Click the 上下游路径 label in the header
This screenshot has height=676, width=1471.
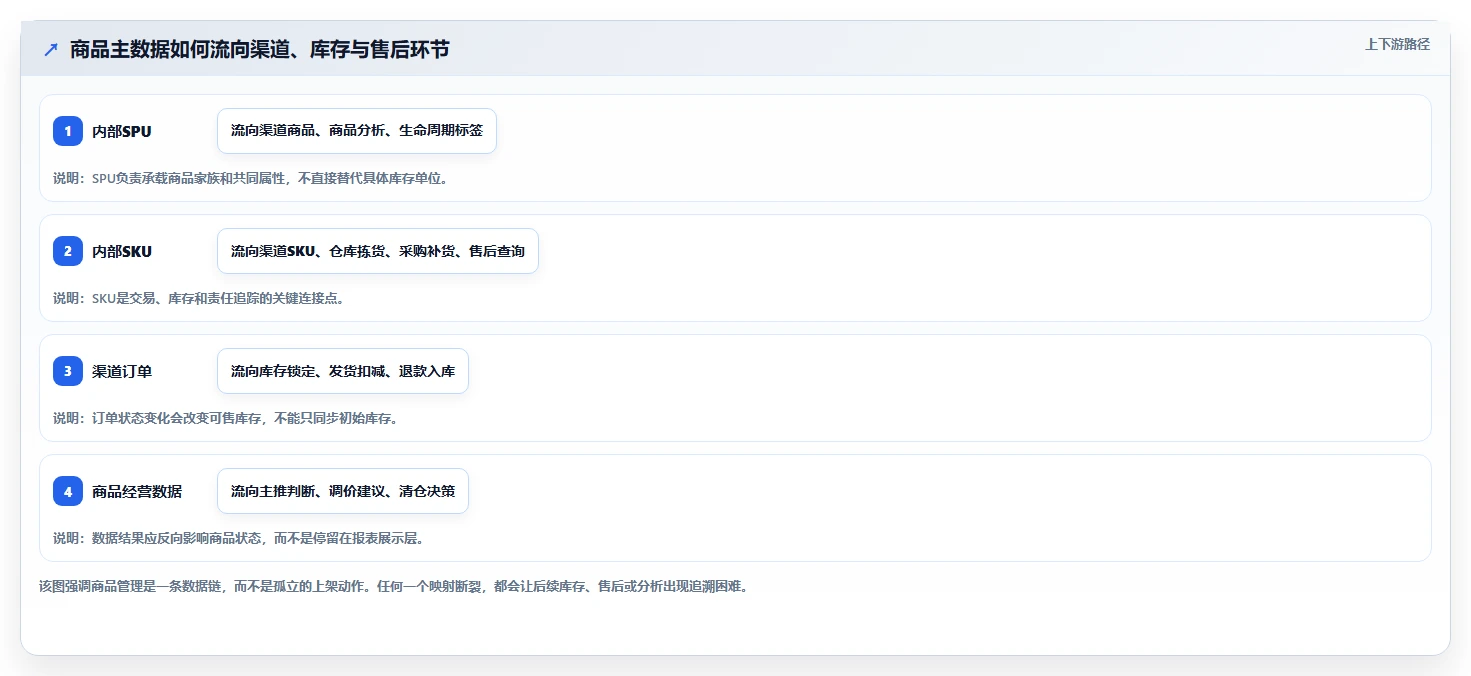[x=1398, y=44]
